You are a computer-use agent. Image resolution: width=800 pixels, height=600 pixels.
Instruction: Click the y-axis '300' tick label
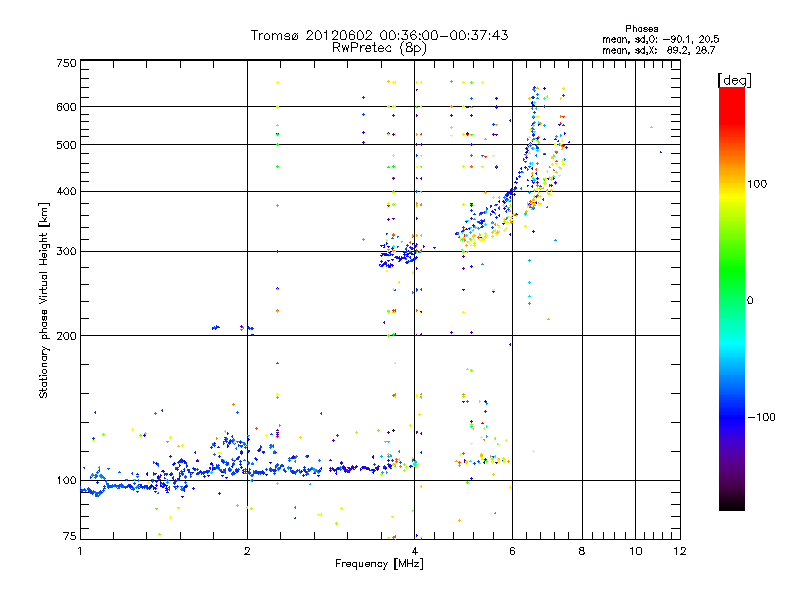click(66, 252)
